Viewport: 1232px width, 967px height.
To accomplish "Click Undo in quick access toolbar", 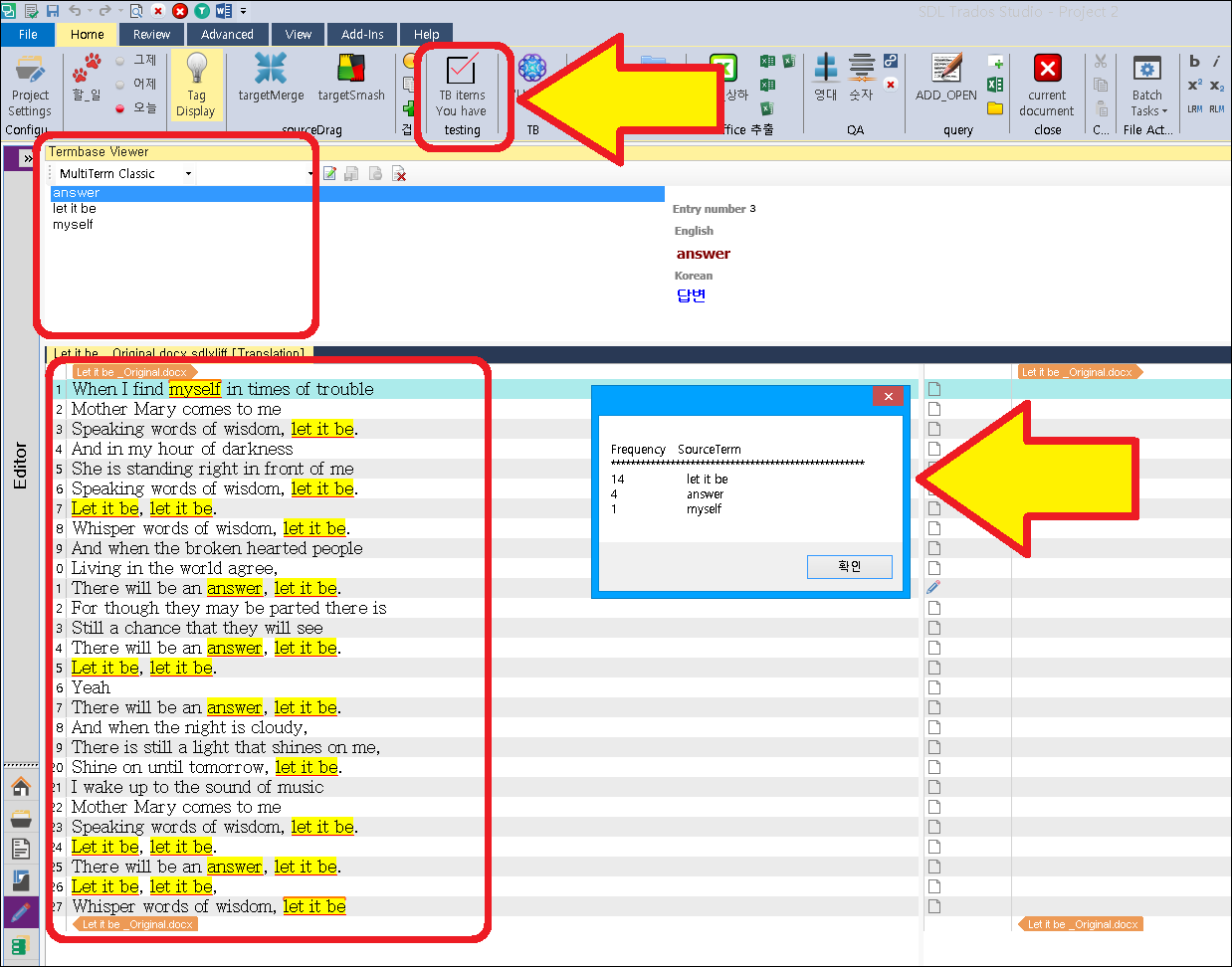I will pyautogui.click(x=75, y=11).
